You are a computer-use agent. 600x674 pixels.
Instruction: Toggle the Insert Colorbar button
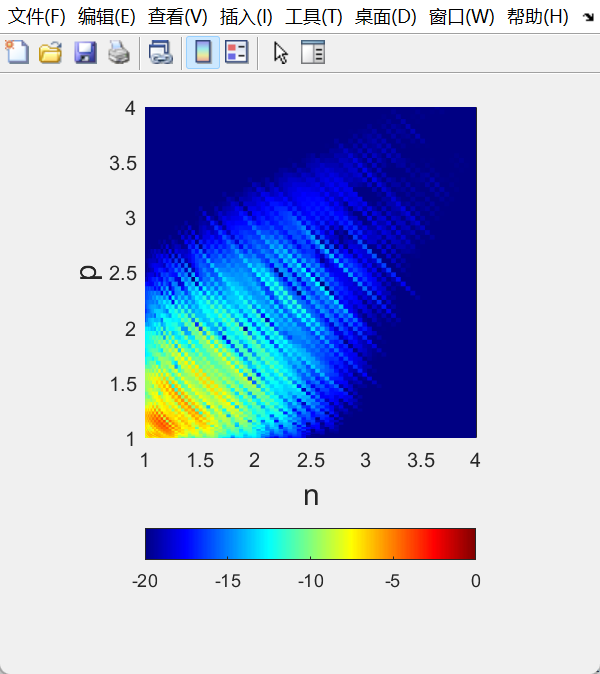[203, 52]
